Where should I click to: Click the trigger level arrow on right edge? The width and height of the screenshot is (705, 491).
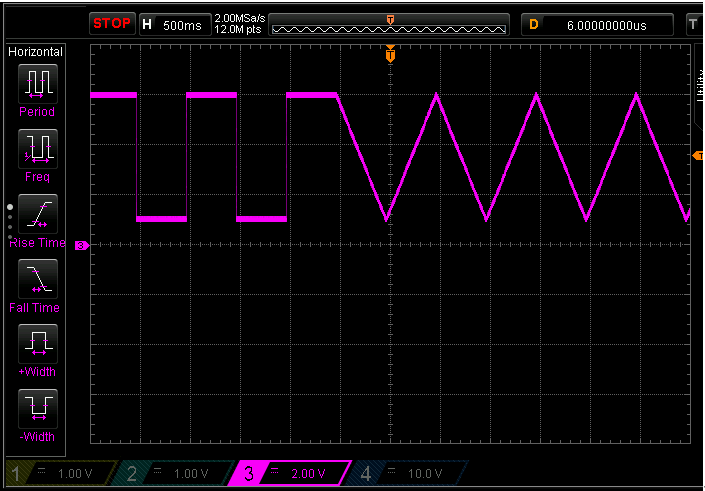point(697,156)
